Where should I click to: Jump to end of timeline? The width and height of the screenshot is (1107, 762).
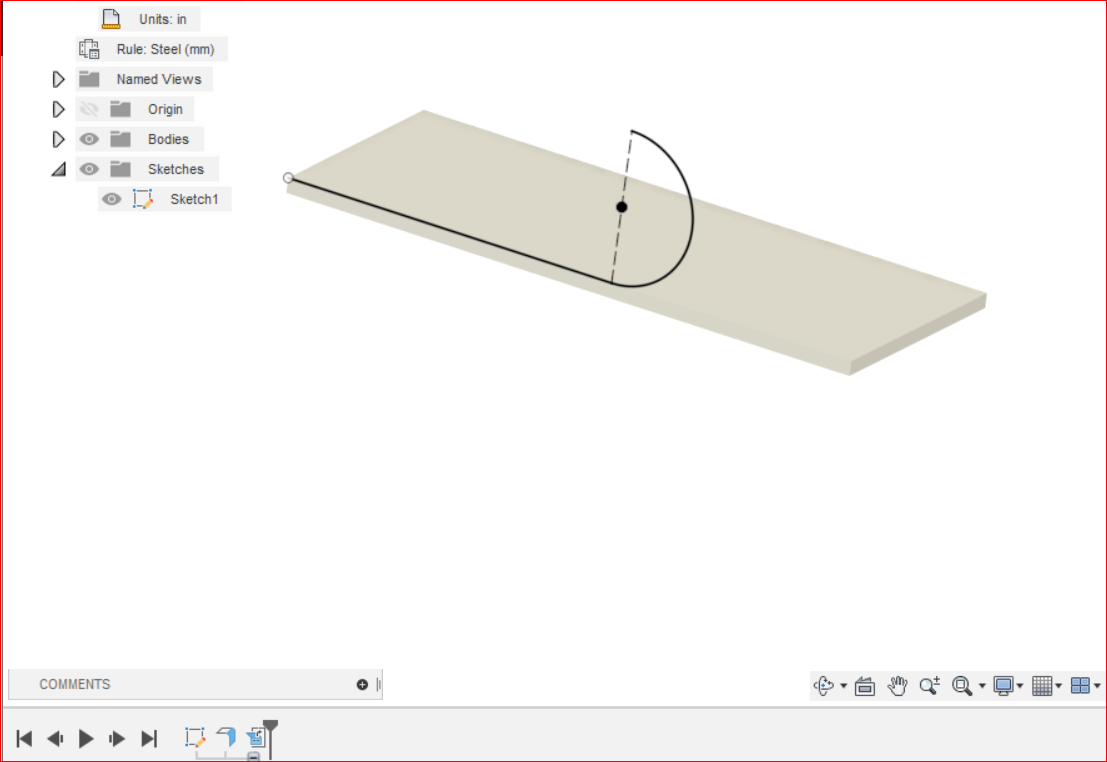[150, 738]
